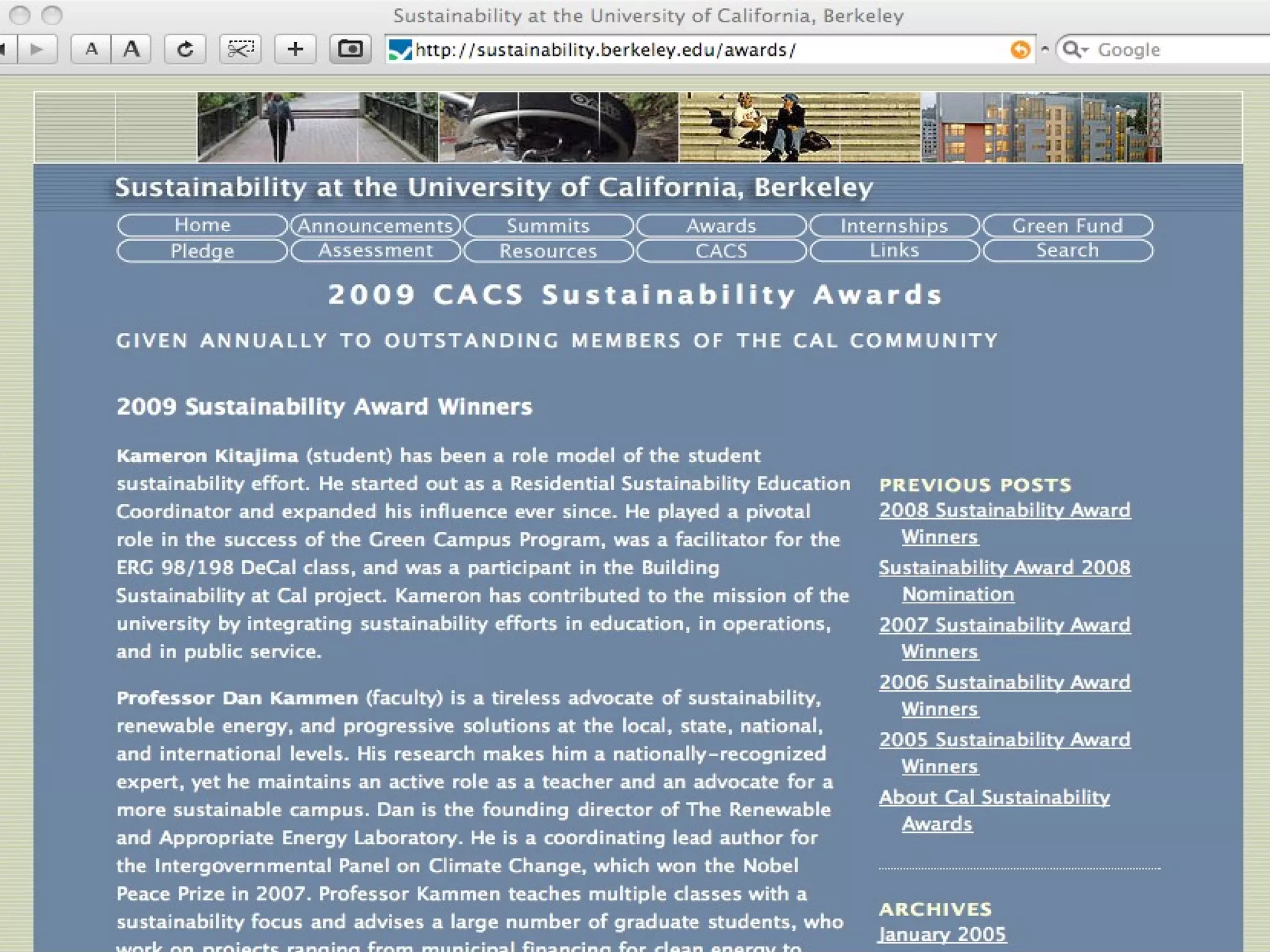Image resolution: width=1270 pixels, height=952 pixels.
Task: Open the Announcements navigation tab
Action: pos(375,226)
